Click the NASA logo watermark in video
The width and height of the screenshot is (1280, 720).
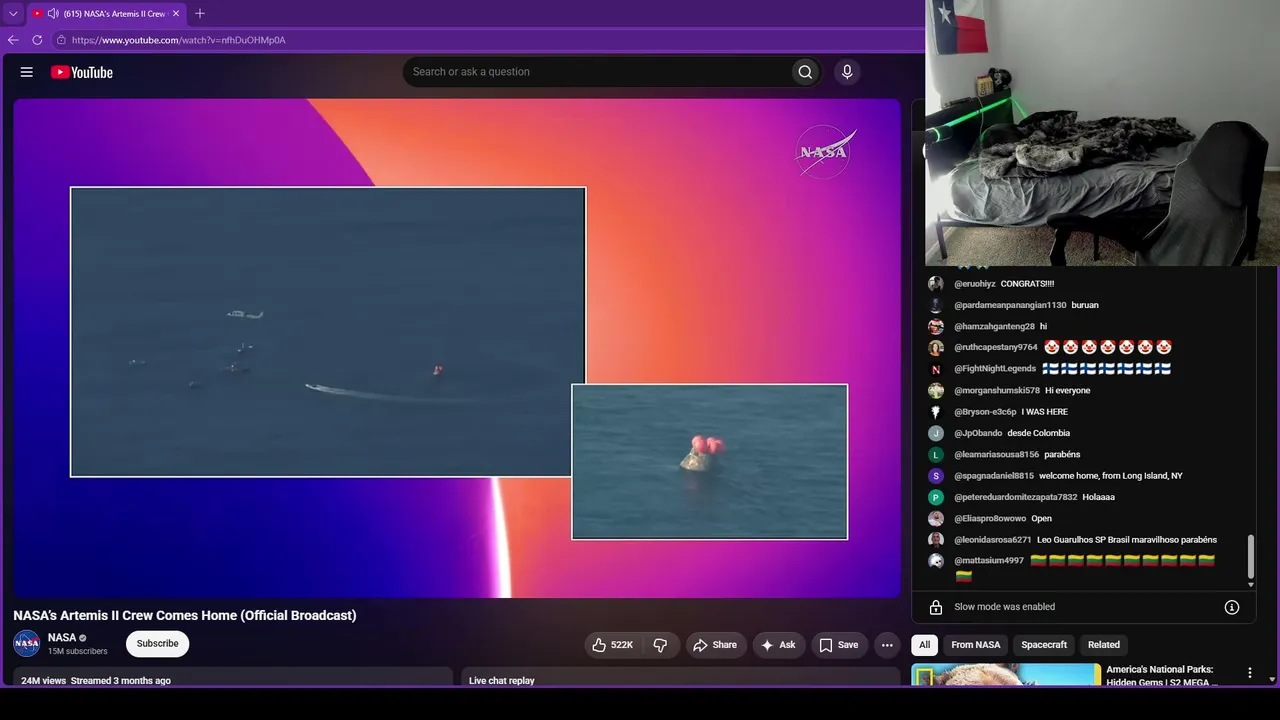[825, 152]
